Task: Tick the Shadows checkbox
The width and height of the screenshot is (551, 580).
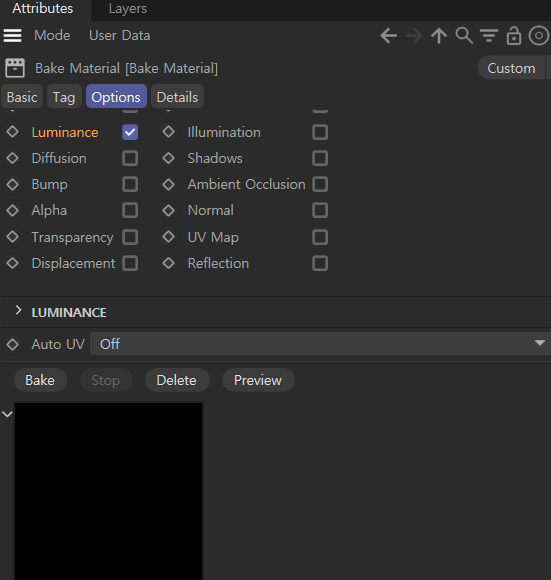Action: (320, 158)
